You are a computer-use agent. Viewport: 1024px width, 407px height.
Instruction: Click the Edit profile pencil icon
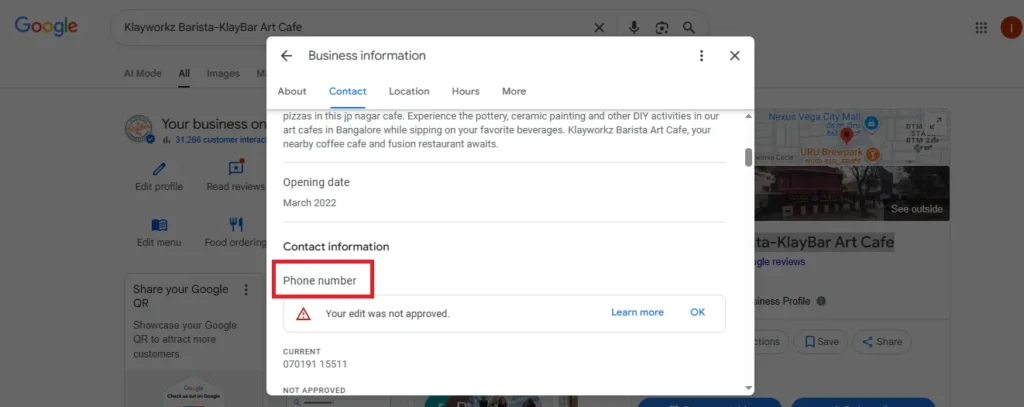[x=159, y=169]
